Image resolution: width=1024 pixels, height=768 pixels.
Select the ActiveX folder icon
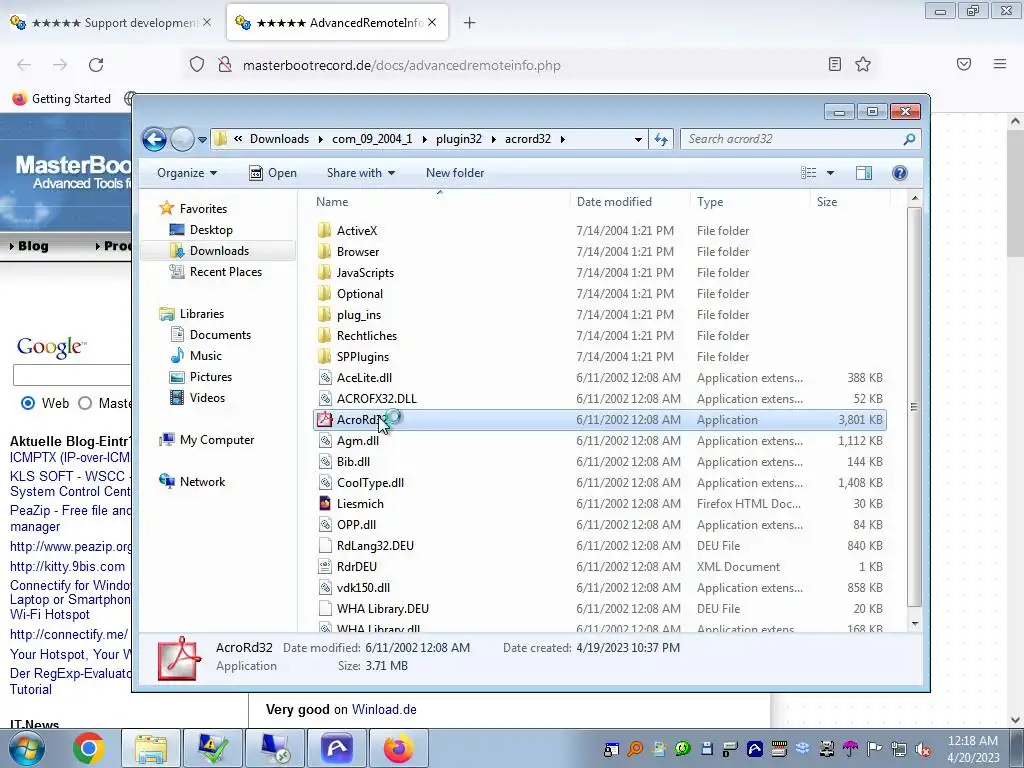click(x=325, y=231)
